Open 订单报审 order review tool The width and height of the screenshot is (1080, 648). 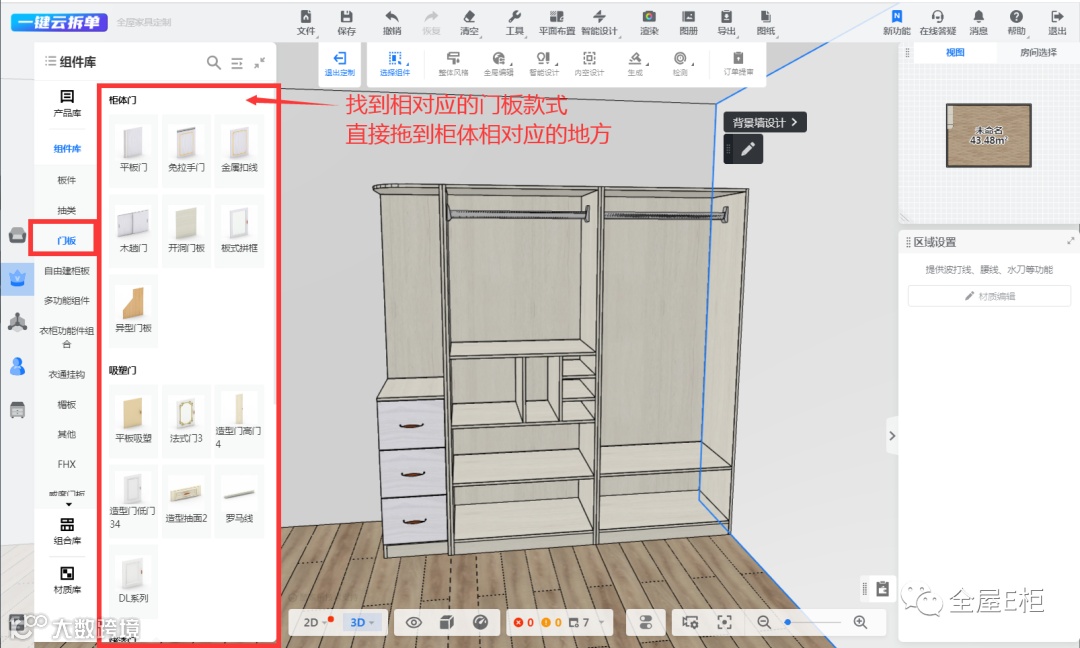(x=738, y=63)
